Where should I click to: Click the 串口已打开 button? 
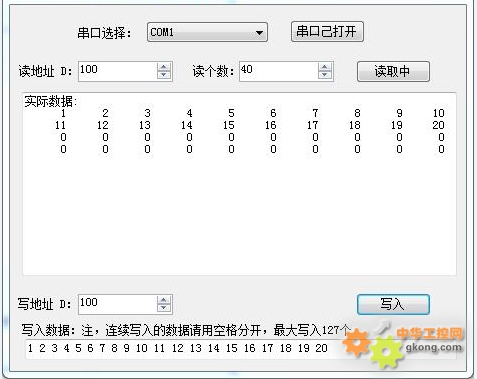pos(327,32)
